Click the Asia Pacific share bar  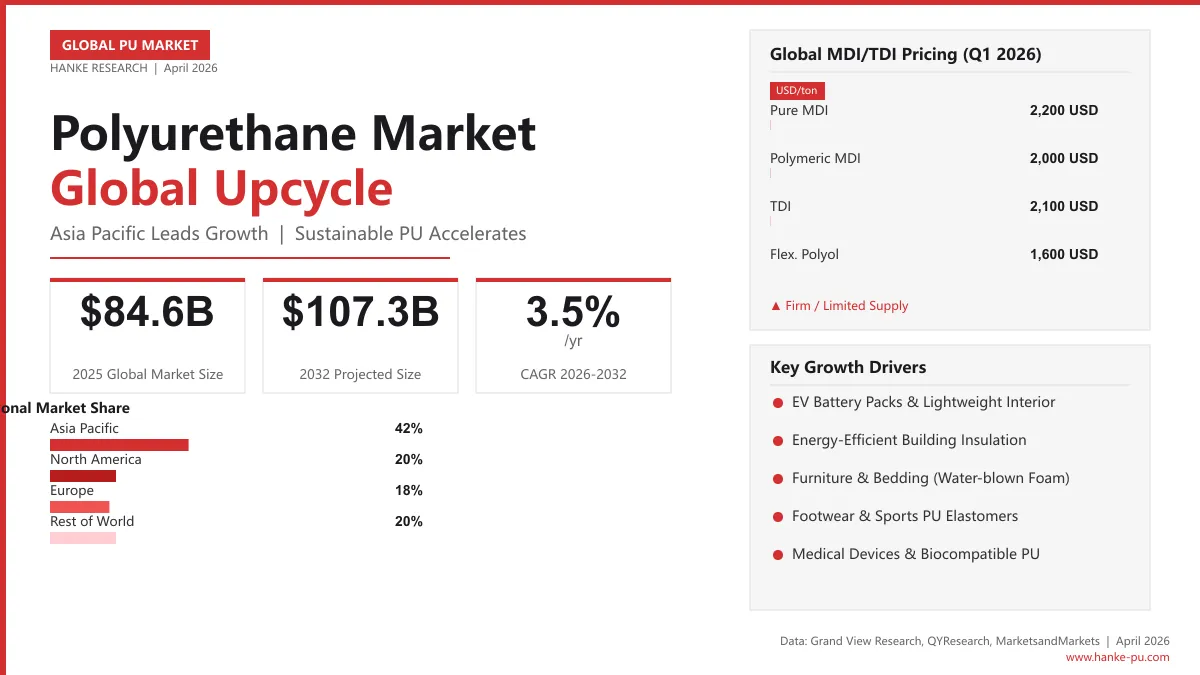click(119, 445)
